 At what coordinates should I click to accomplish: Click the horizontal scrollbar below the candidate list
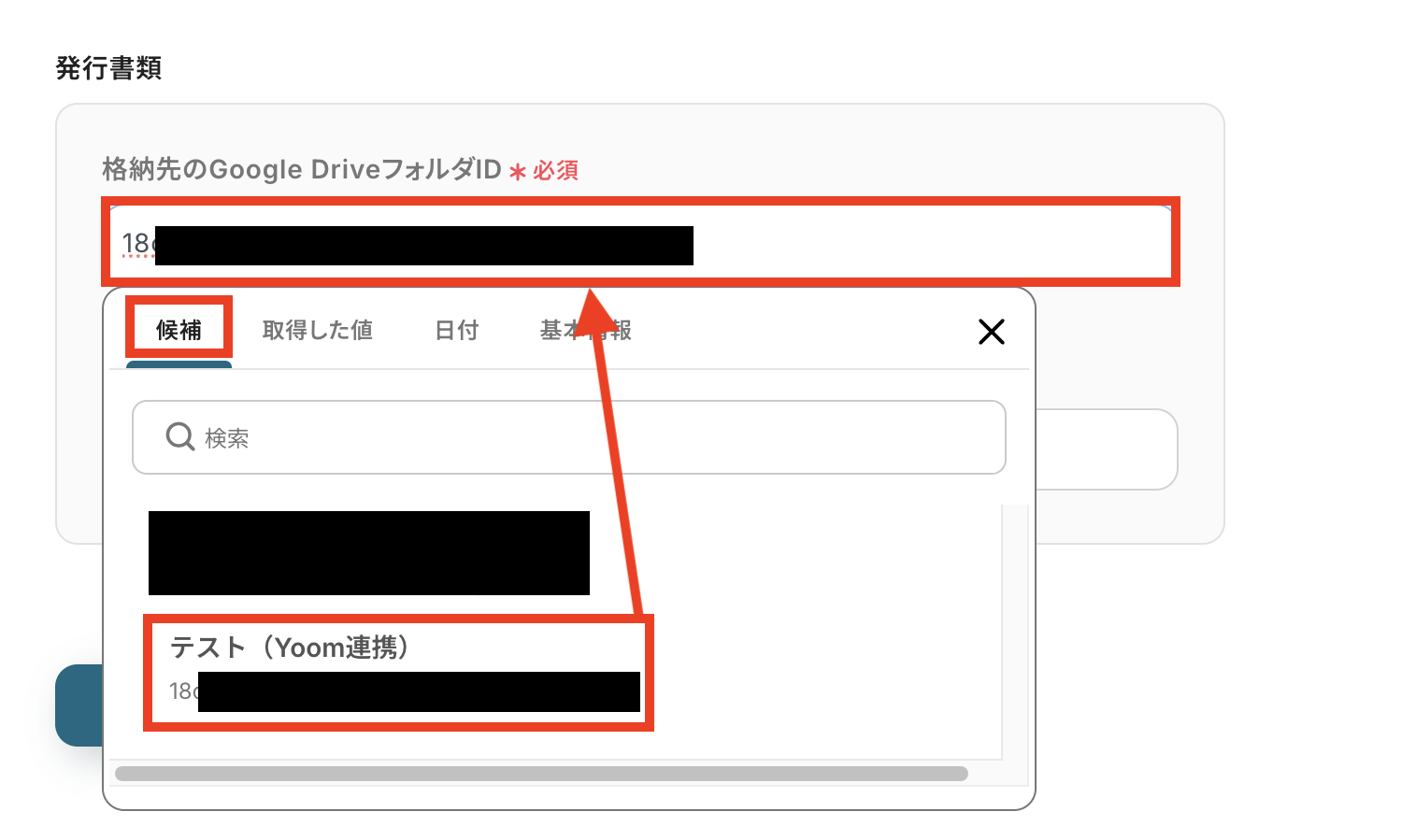541,774
